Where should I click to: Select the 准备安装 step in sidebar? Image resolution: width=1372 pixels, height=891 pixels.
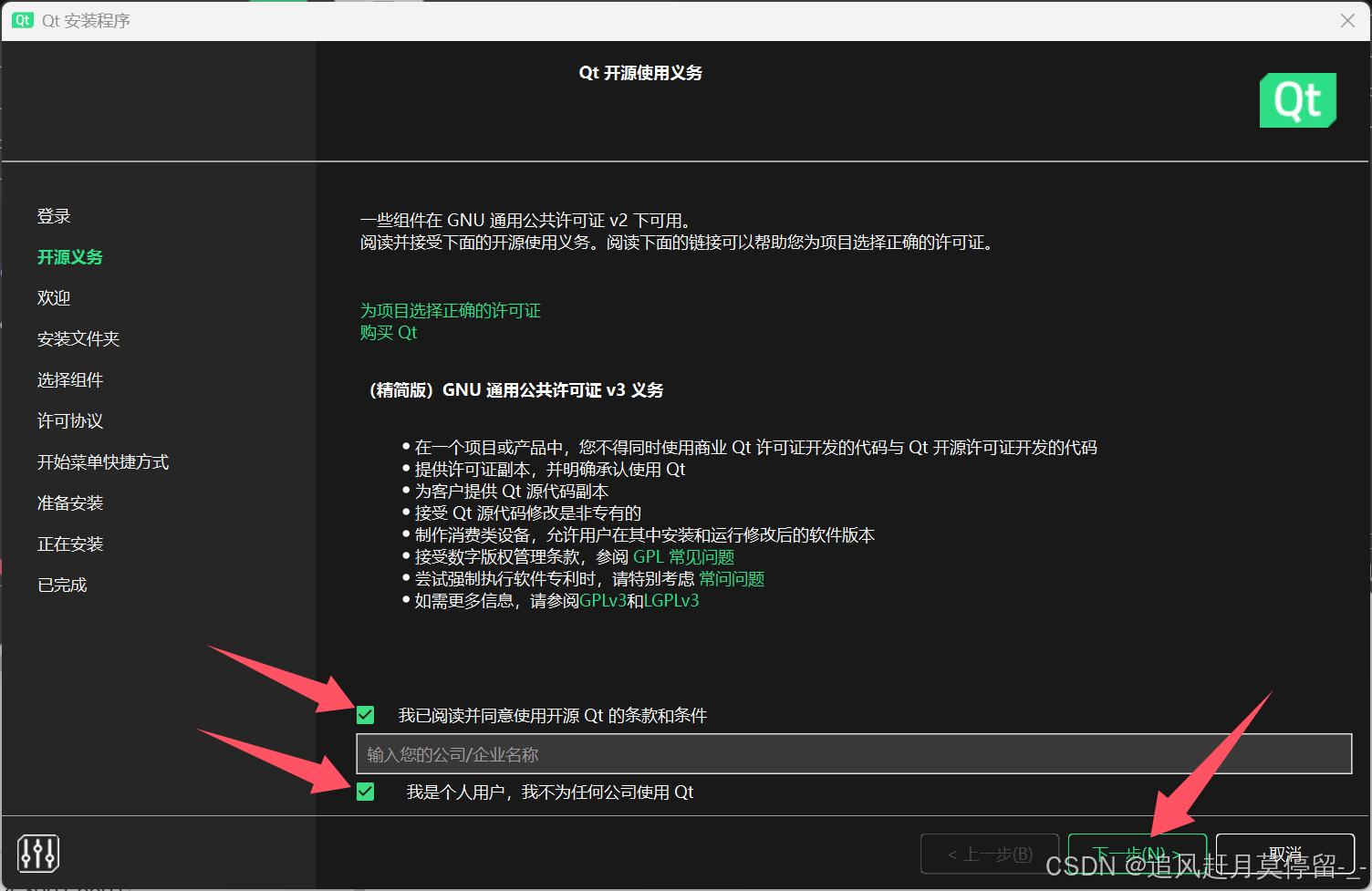coord(70,503)
